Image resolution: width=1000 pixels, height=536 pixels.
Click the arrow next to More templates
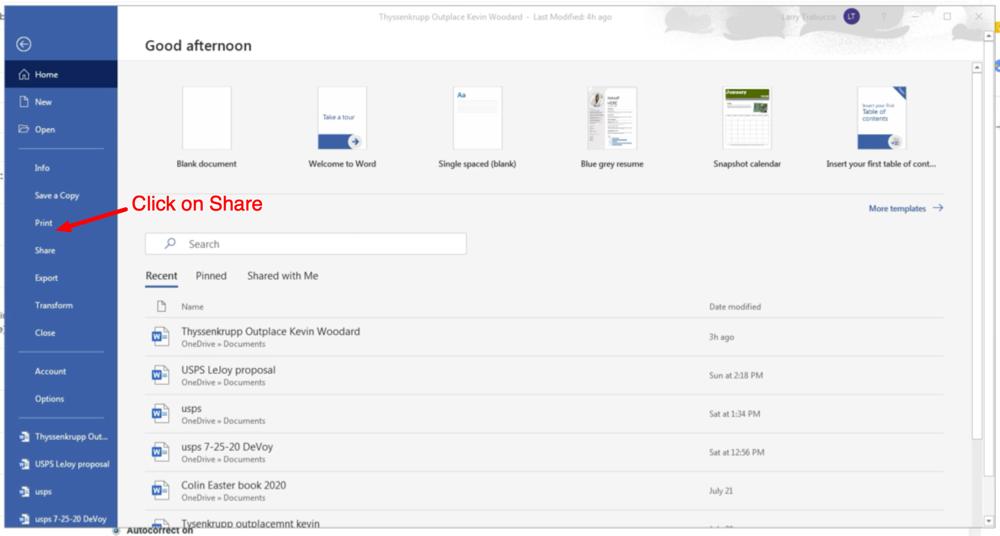tap(938, 208)
